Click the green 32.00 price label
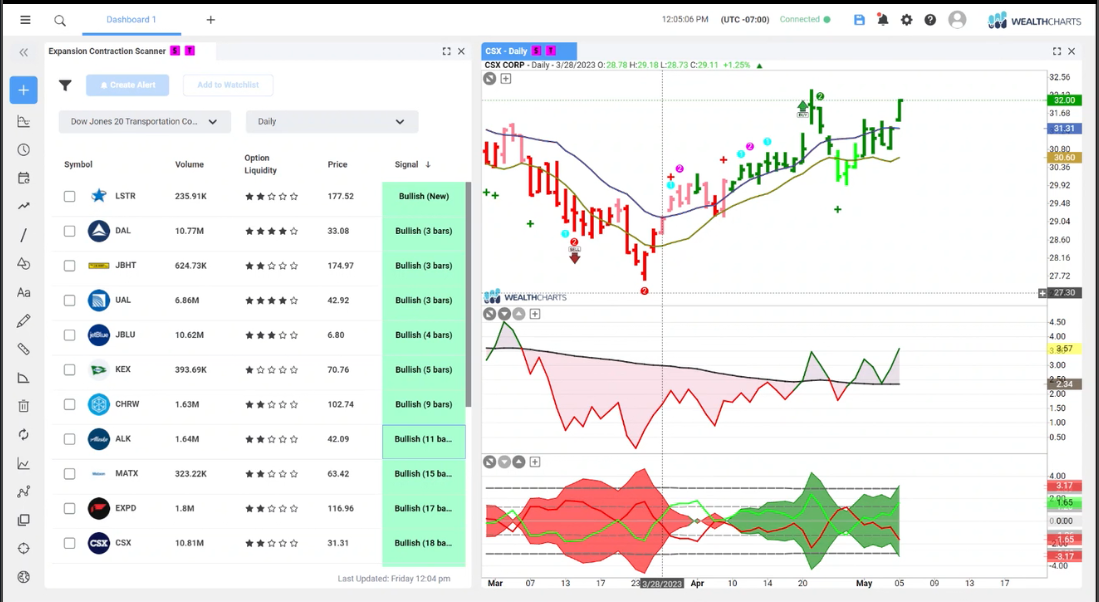The width and height of the screenshot is (1099, 602). [1064, 101]
